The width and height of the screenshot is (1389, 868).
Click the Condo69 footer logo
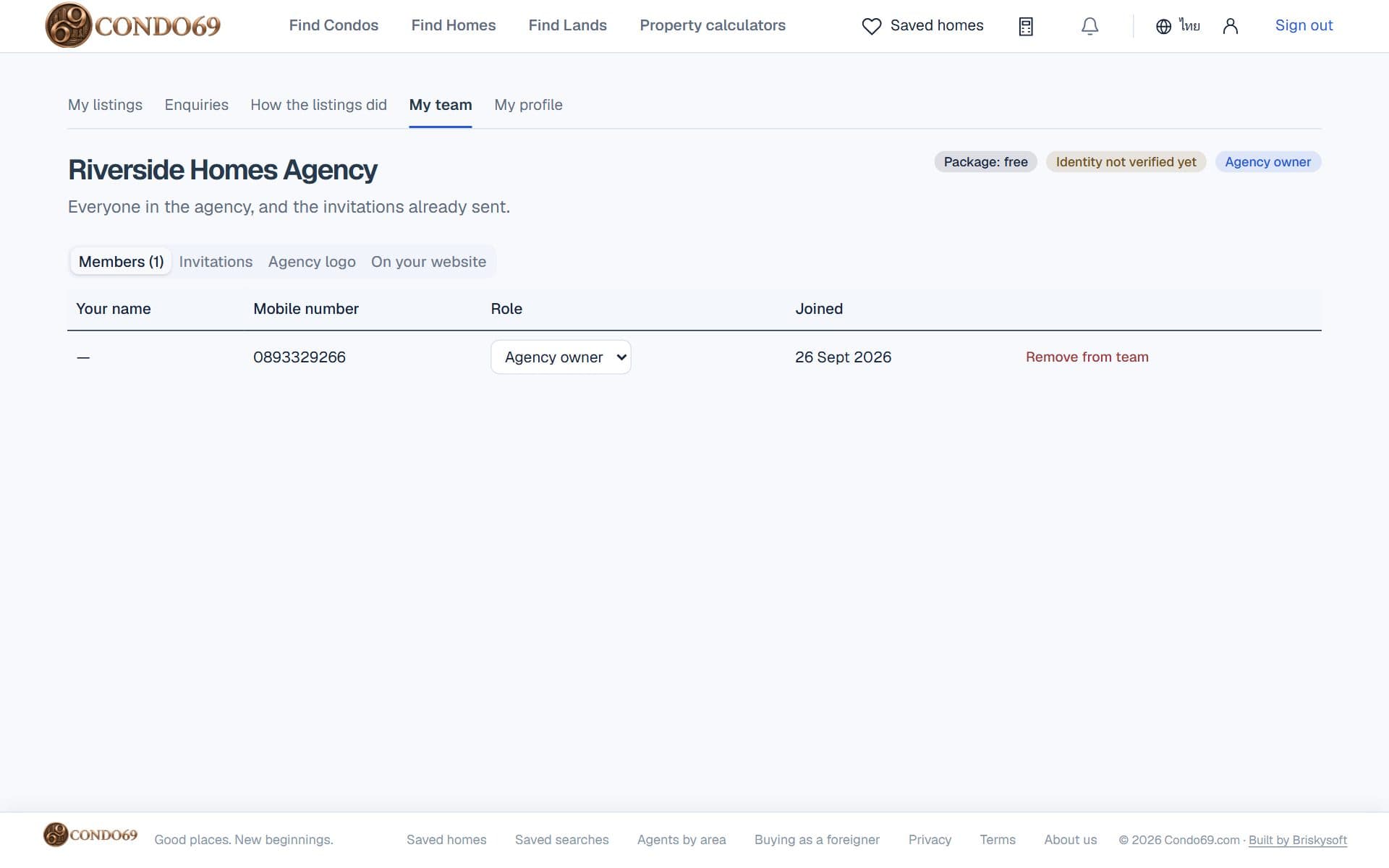coord(90,835)
